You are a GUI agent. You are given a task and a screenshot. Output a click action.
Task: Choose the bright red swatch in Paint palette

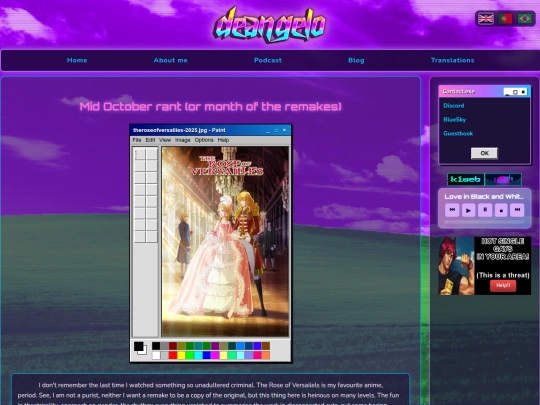point(173,355)
